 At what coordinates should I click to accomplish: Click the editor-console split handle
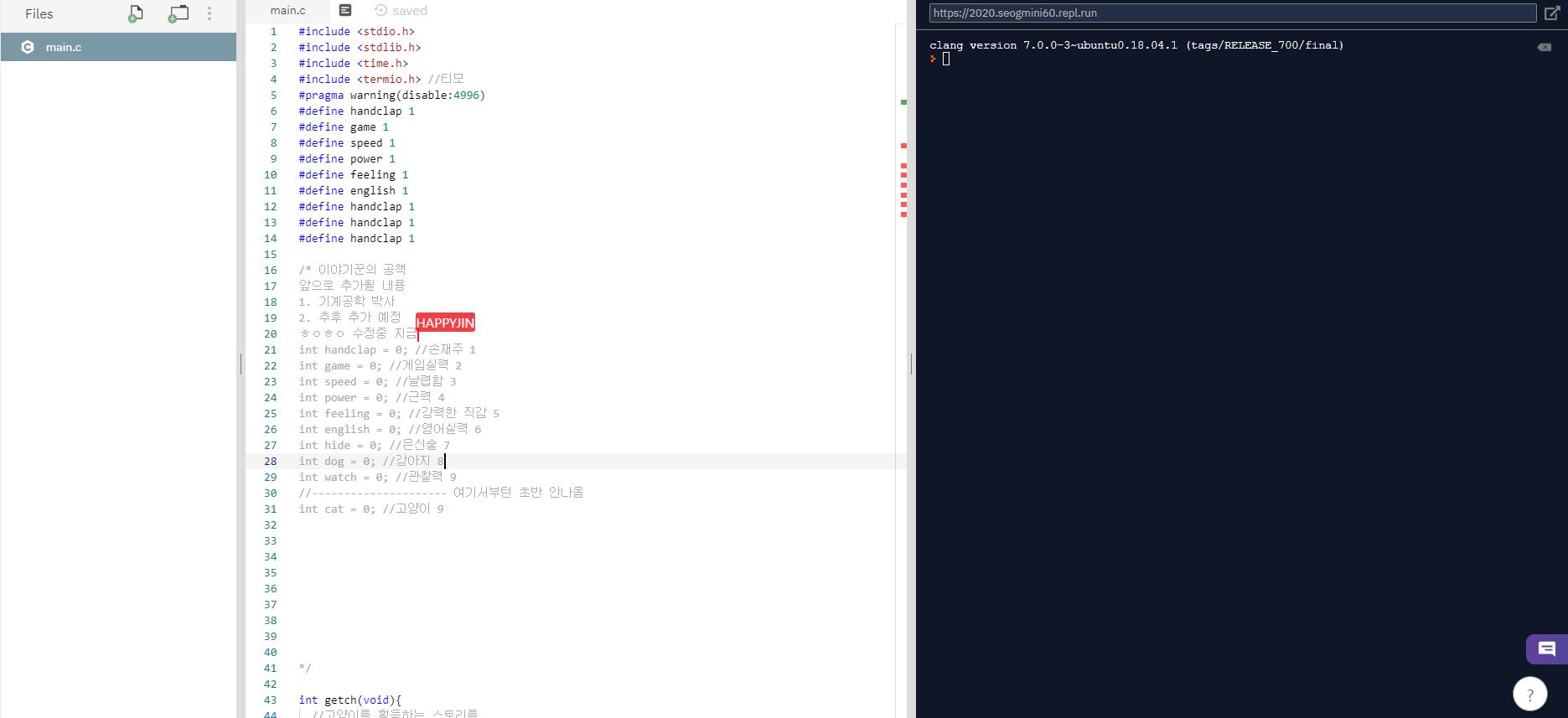[x=911, y=364]
